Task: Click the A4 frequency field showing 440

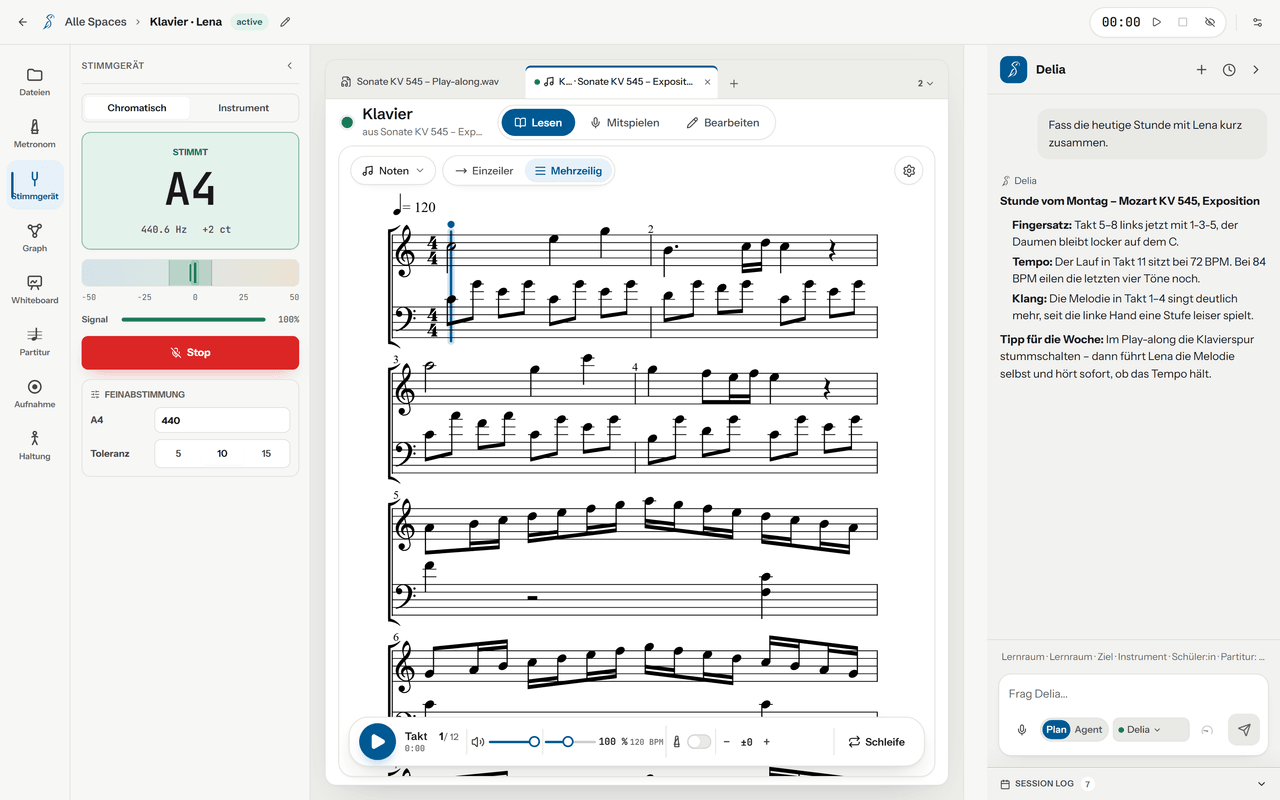Action: coord(222,420)
